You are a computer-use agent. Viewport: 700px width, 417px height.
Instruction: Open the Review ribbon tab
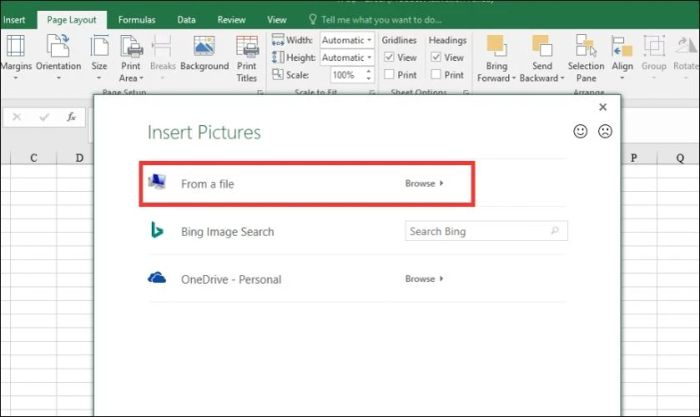point(231,19)
